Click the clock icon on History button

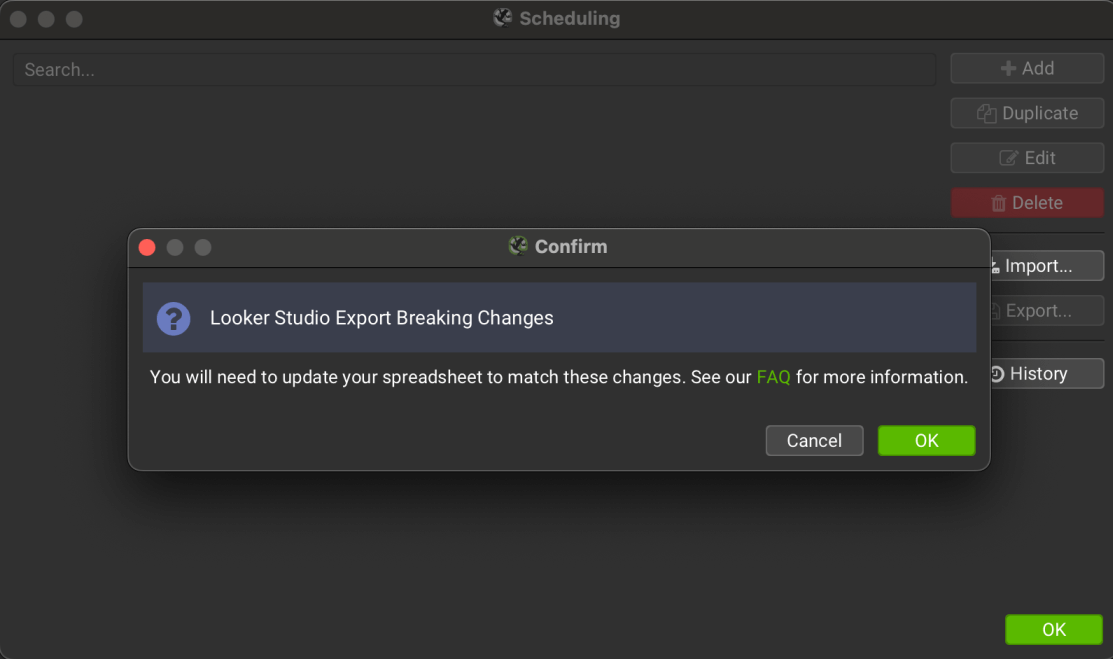[x=997, y=374]
